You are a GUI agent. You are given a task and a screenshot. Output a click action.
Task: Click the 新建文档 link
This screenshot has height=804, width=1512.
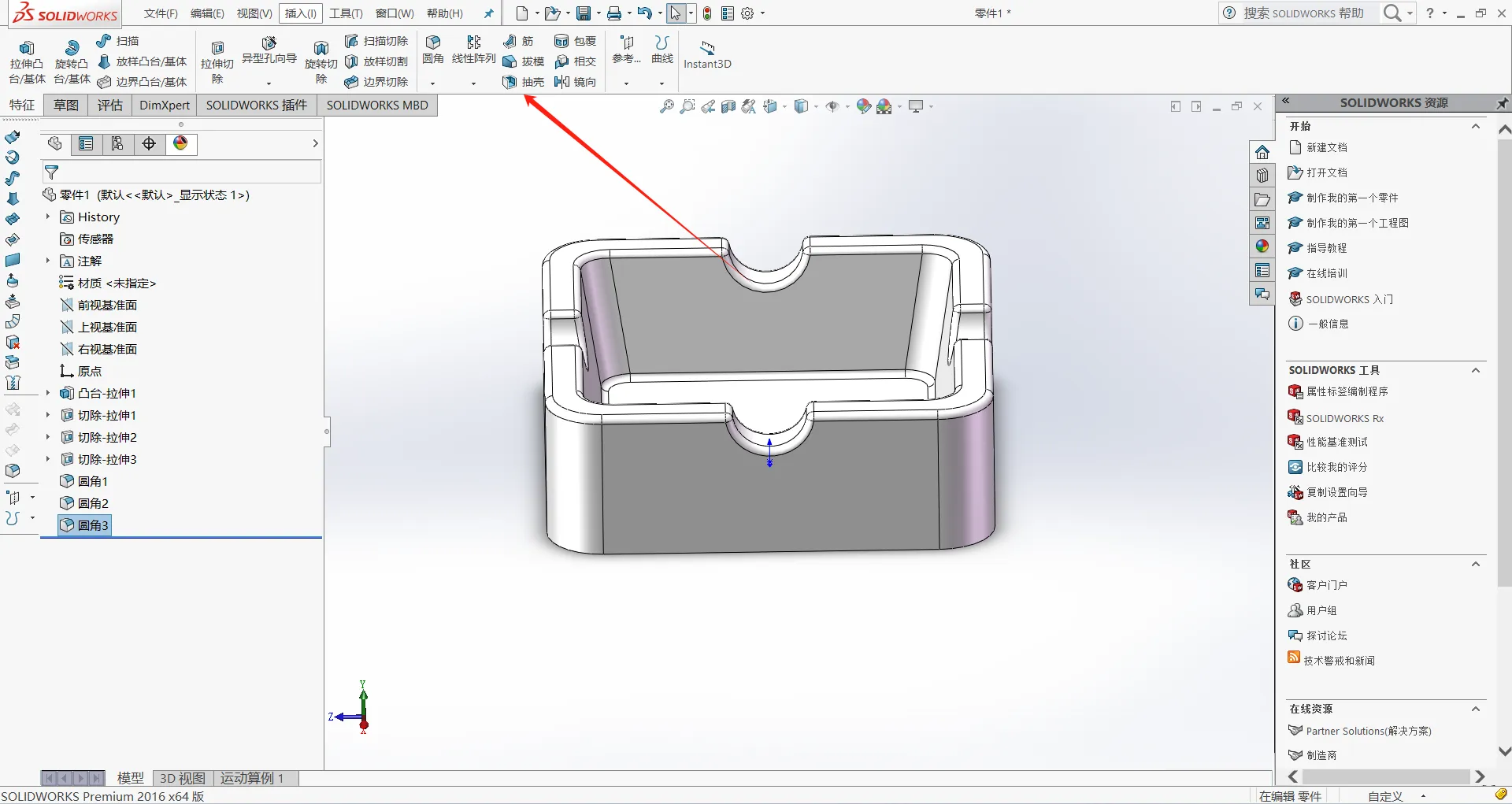(x=1326, y=147)
